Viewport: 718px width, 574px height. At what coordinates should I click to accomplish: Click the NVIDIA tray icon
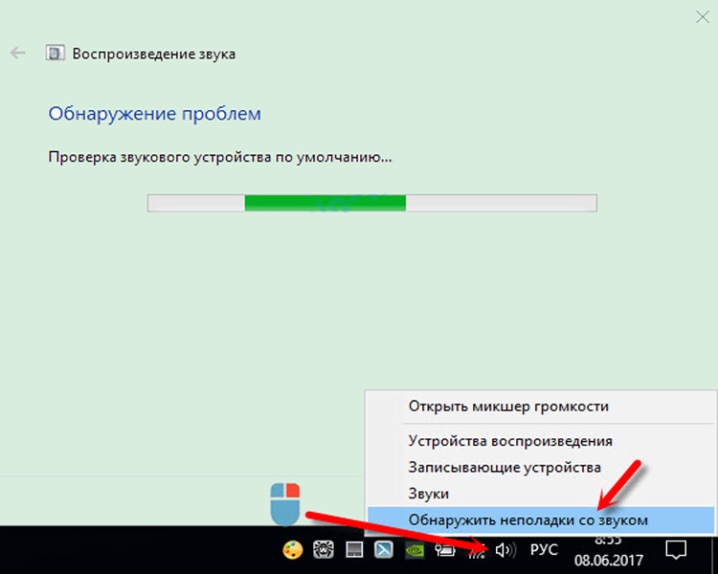415,550
